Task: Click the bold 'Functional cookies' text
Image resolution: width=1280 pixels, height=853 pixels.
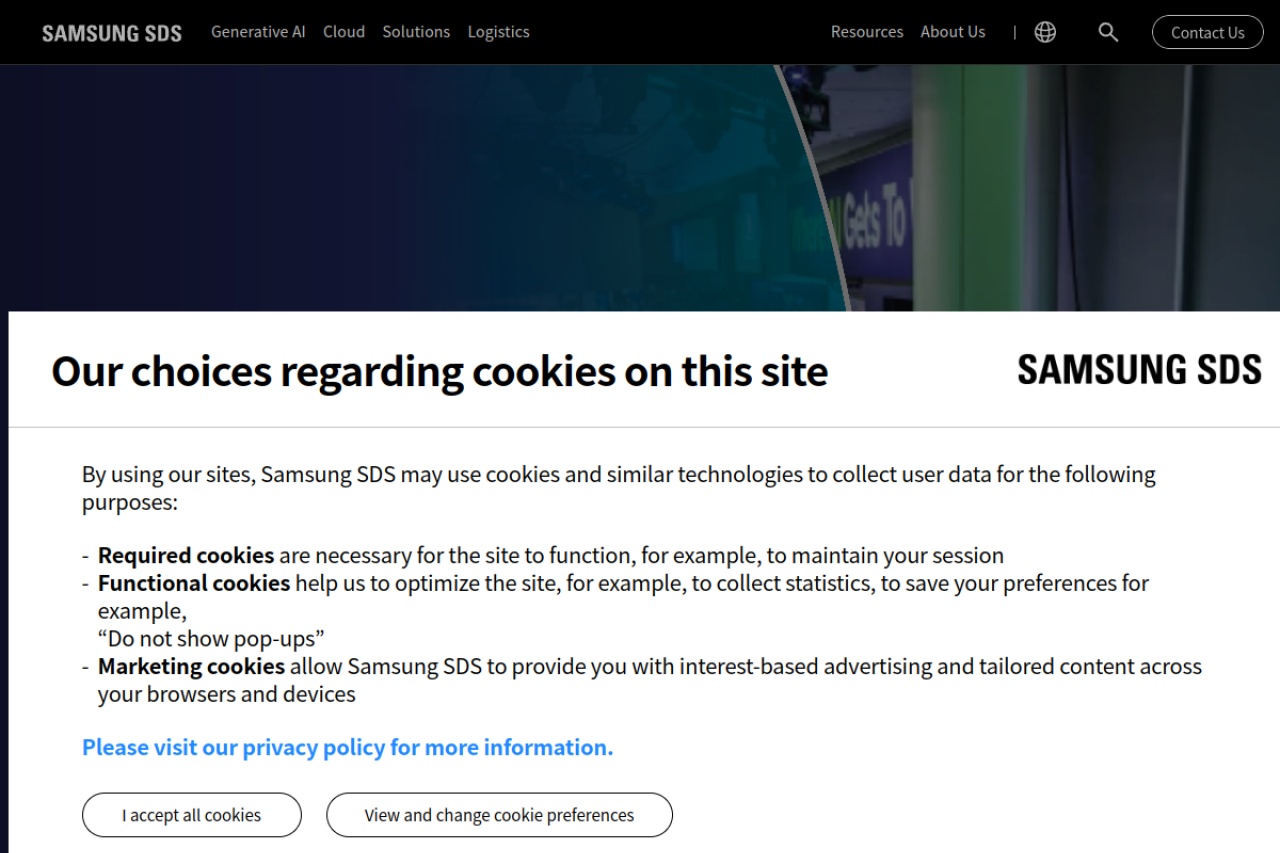Action: click(194, 583)
